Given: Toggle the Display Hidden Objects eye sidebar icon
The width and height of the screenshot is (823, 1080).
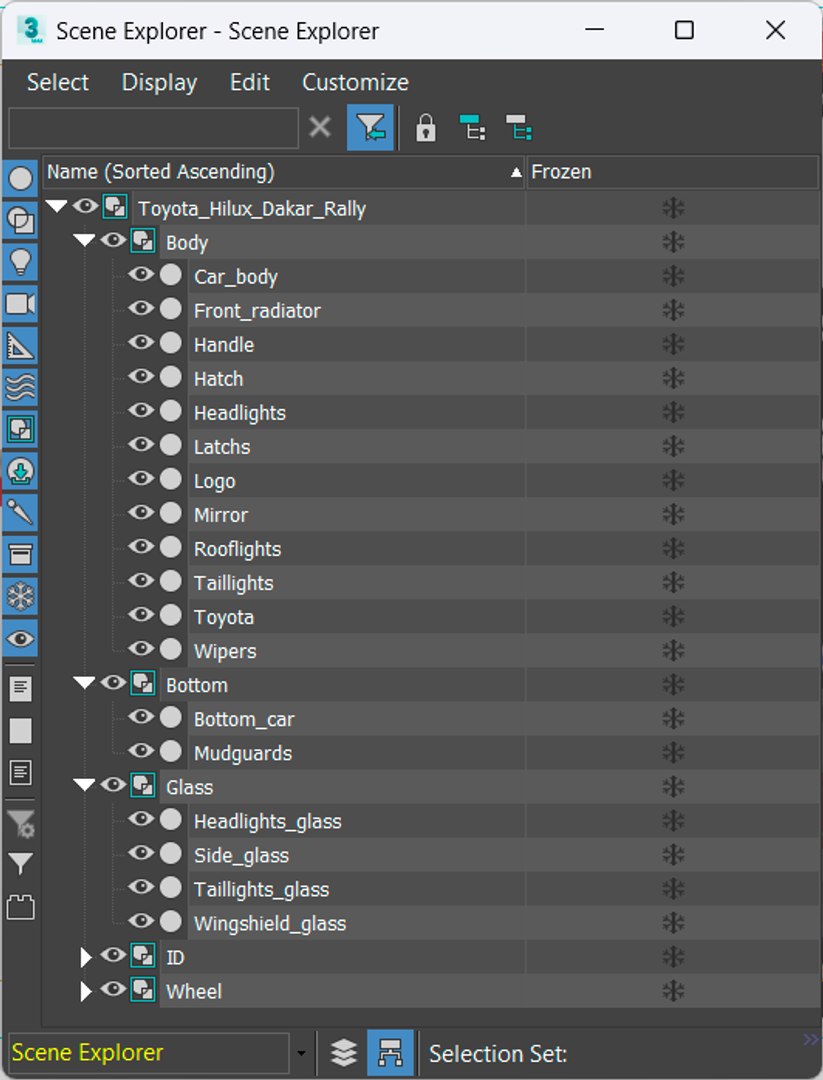Looking at the screenshot, I should [20, 638].
